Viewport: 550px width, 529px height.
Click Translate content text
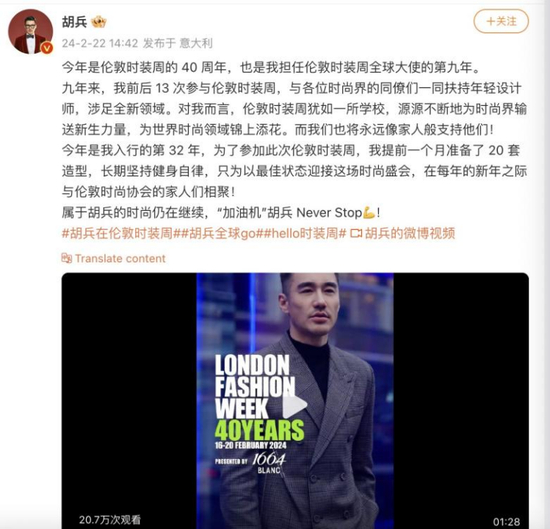(x=120, y=259)
